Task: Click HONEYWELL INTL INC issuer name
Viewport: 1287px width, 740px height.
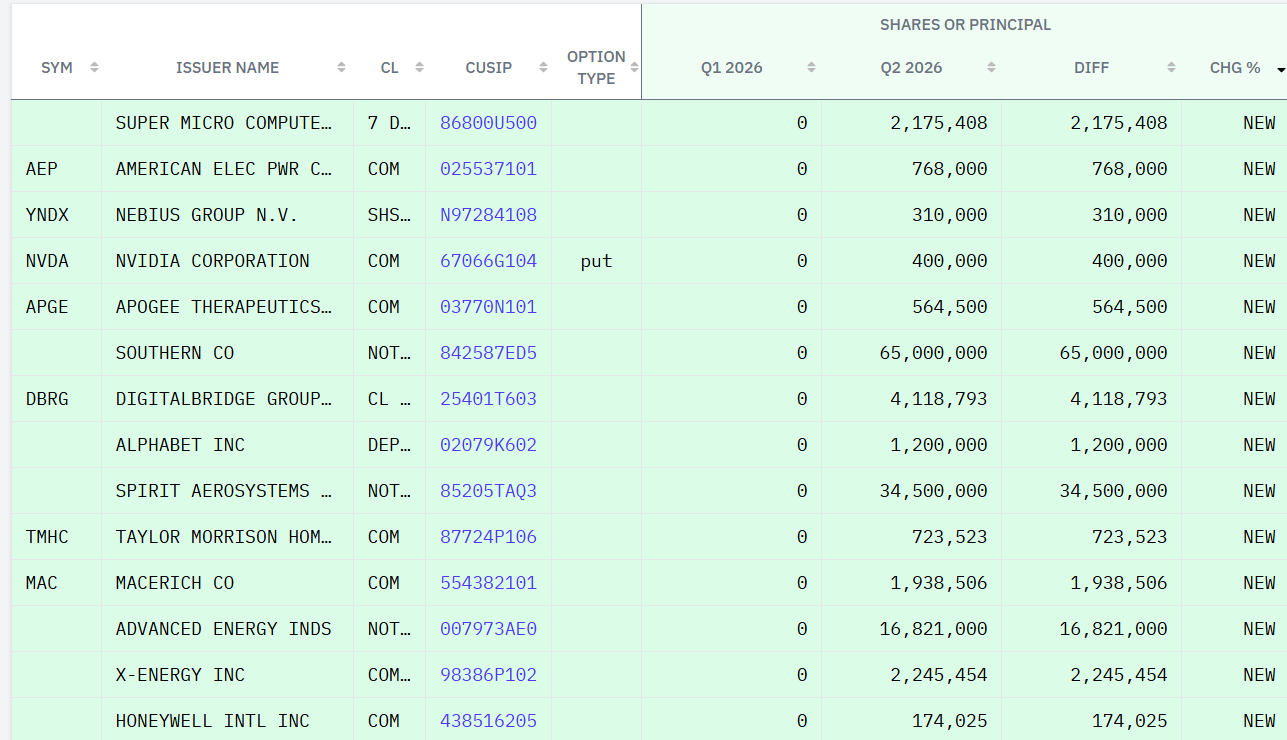Action: pos(213,721)
